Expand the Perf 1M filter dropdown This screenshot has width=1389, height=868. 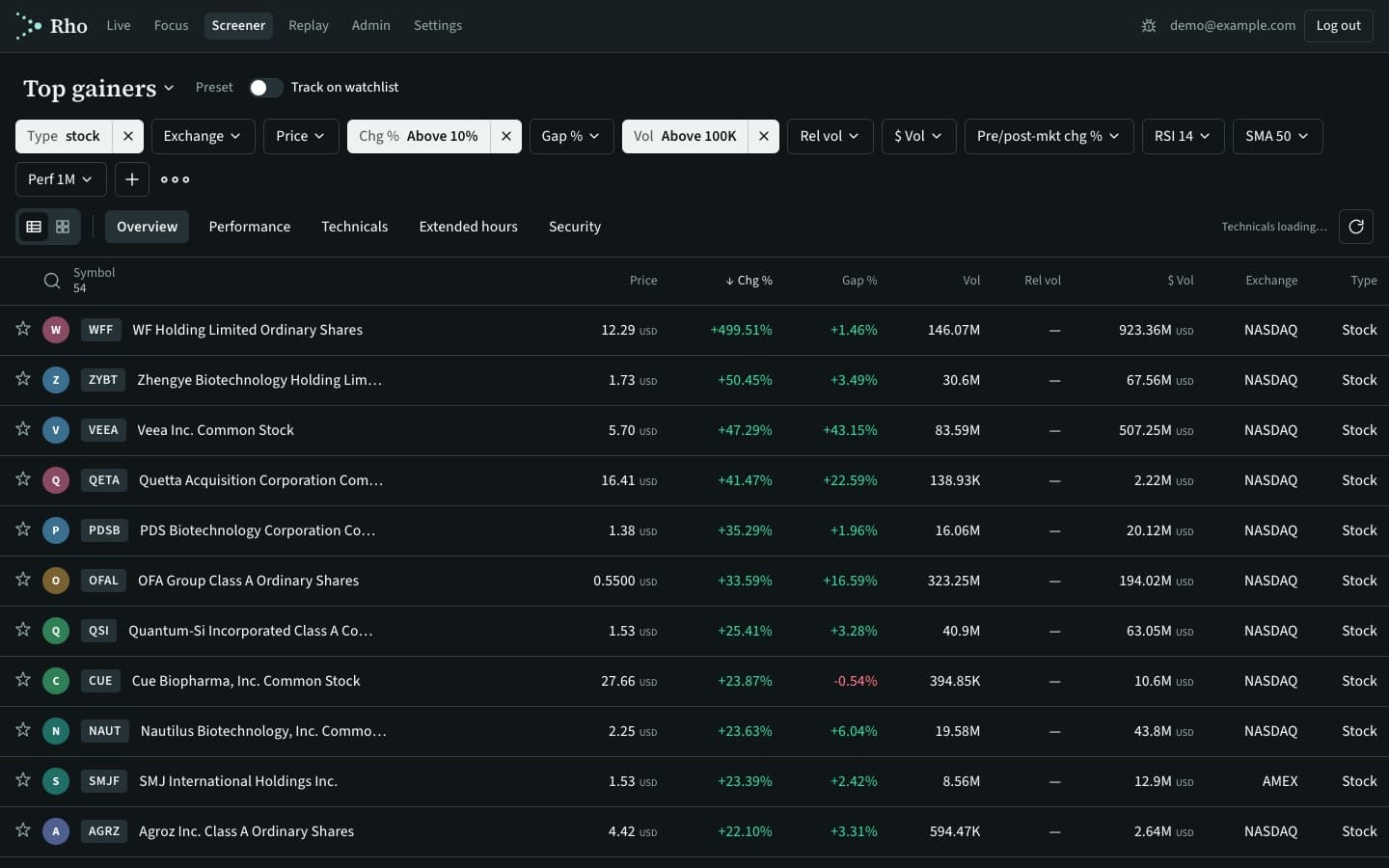tap(61, 179)
